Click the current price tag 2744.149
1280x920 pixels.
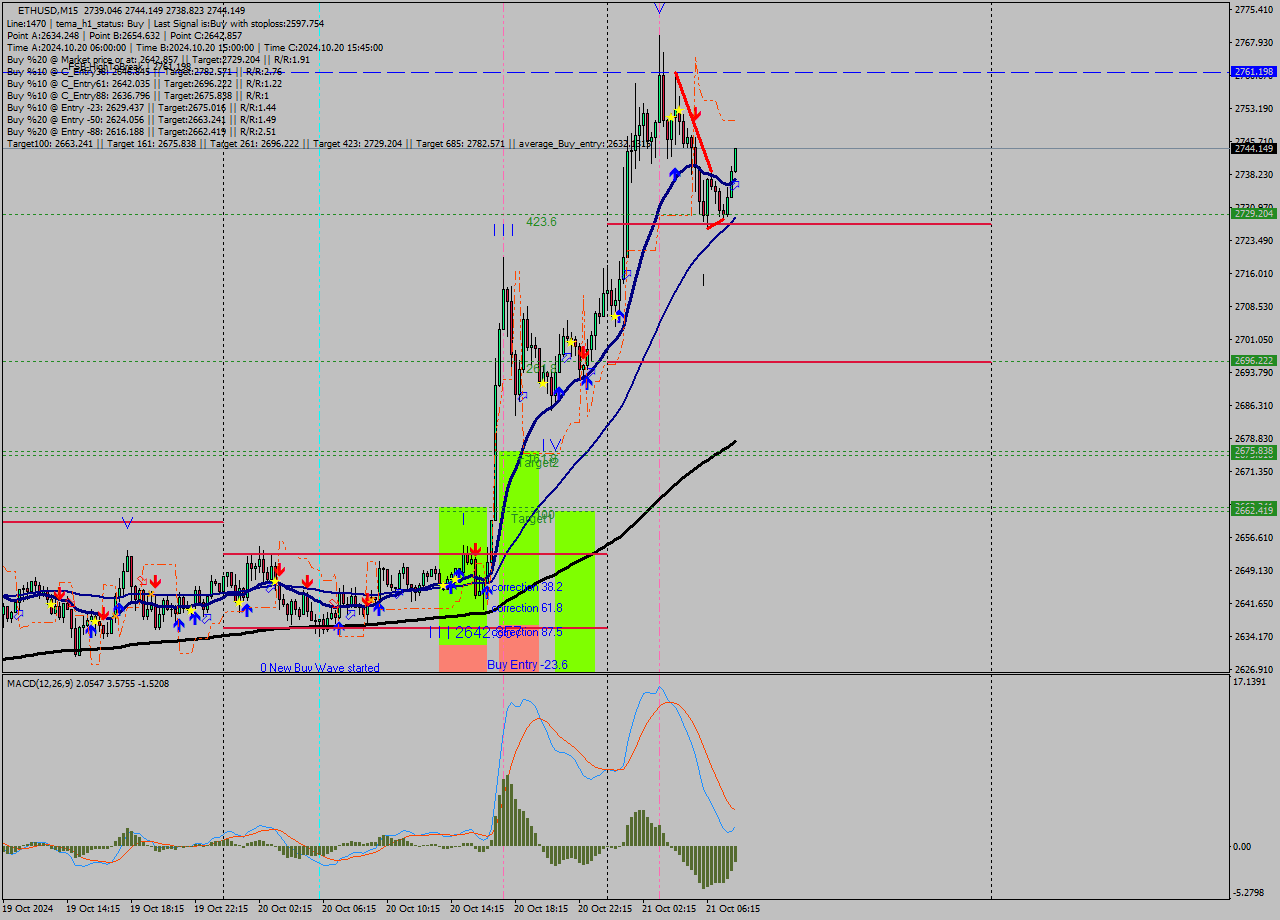tap(1254, 148)
